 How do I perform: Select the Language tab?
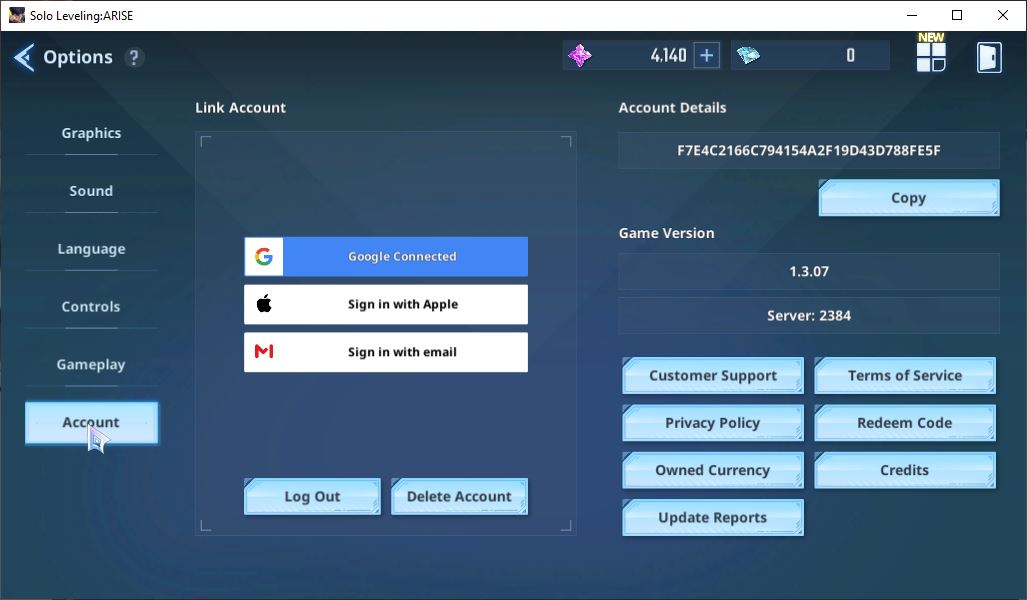[91, 249]
